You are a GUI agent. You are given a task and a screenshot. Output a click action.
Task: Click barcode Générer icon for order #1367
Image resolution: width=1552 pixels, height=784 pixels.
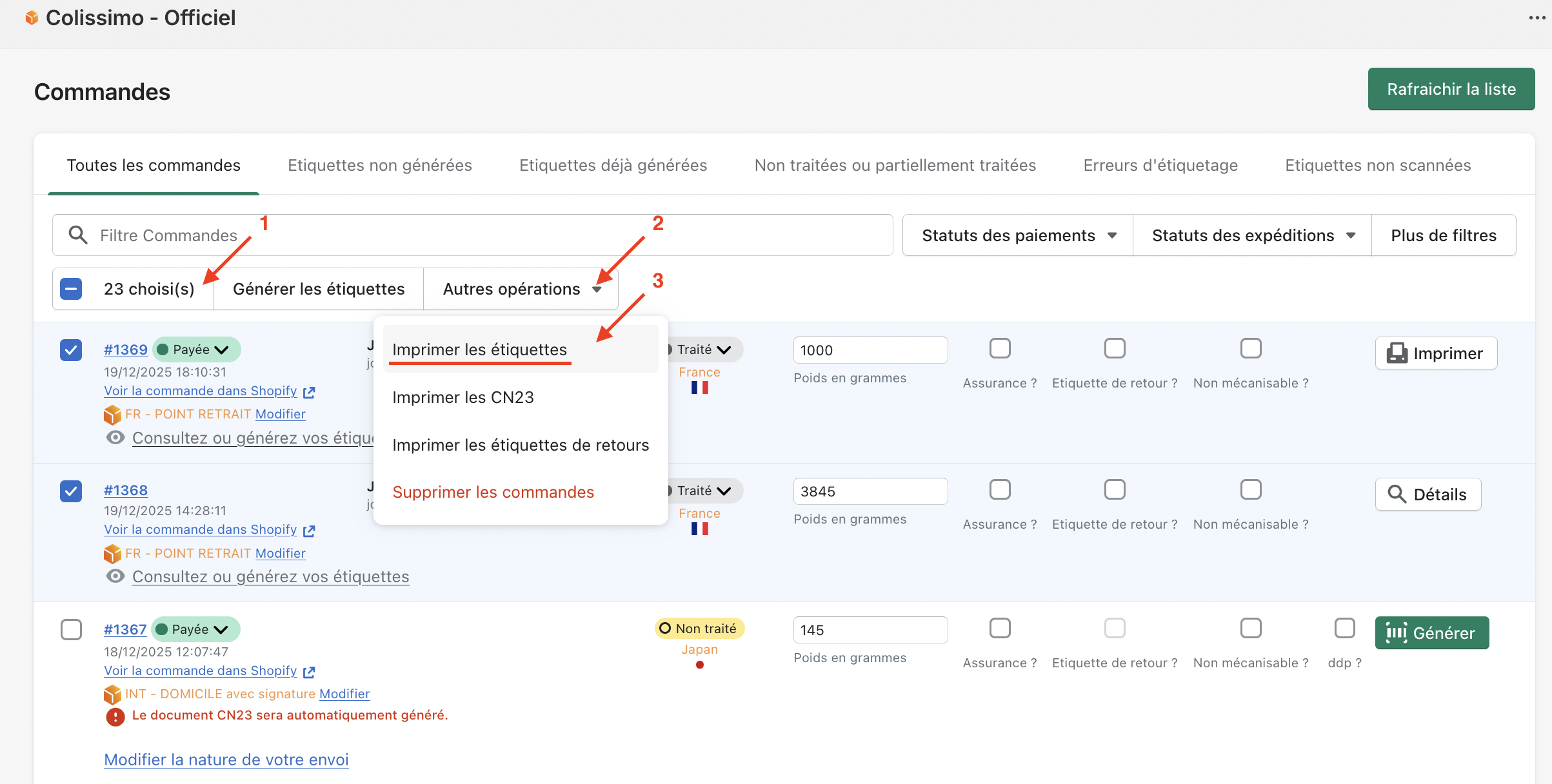[x=1397, y=633]
